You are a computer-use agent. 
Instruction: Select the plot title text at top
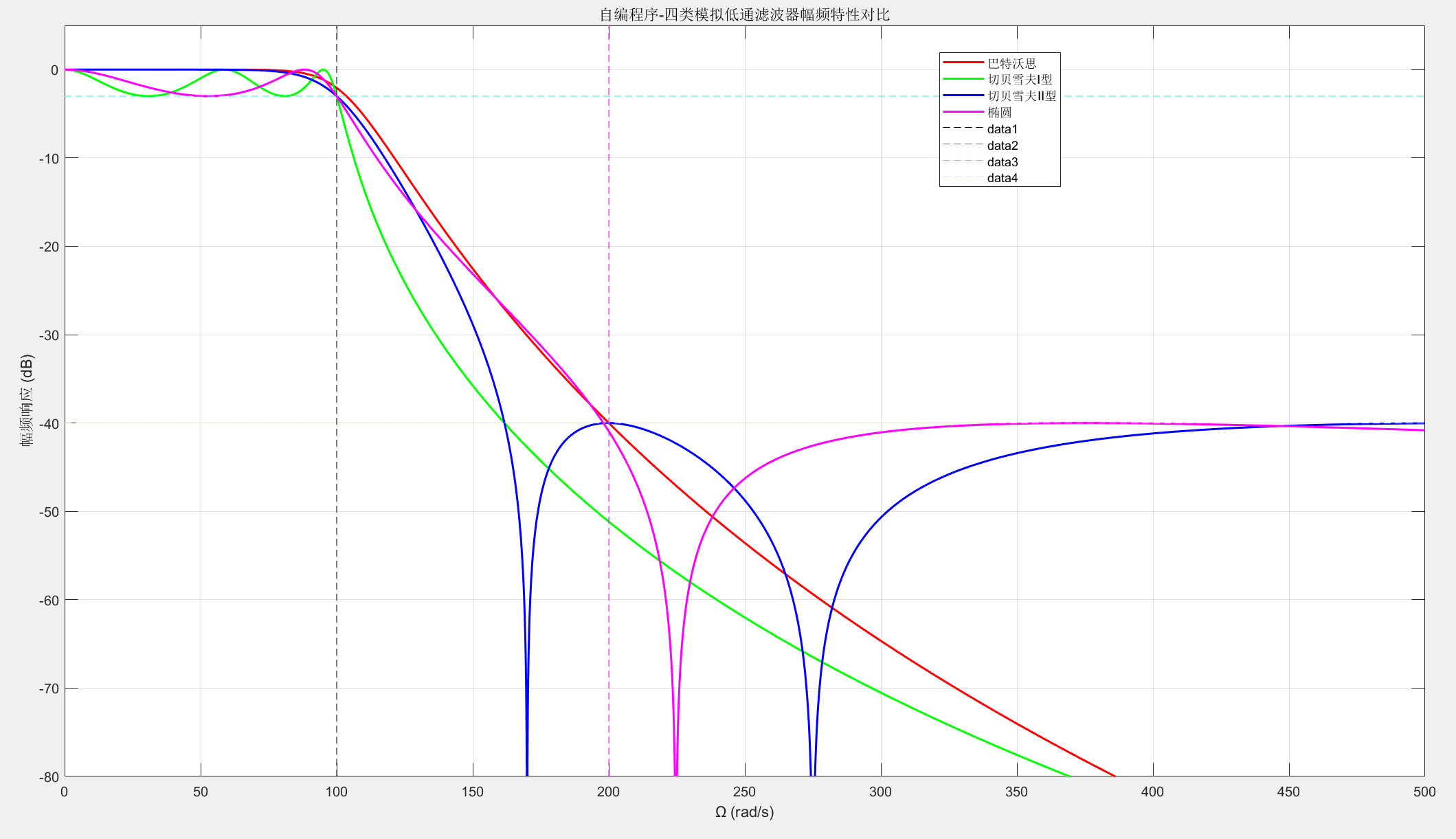click(744, 14)
